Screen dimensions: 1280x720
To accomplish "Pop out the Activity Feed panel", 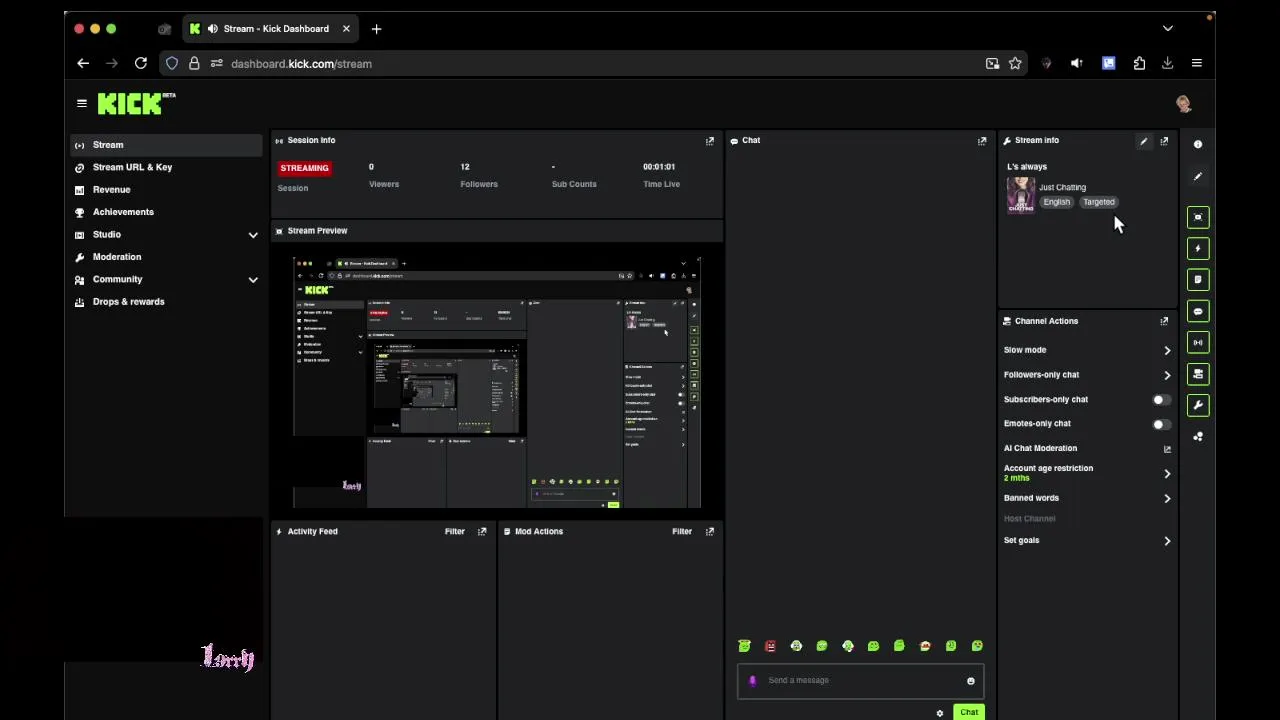I will 482,532.
